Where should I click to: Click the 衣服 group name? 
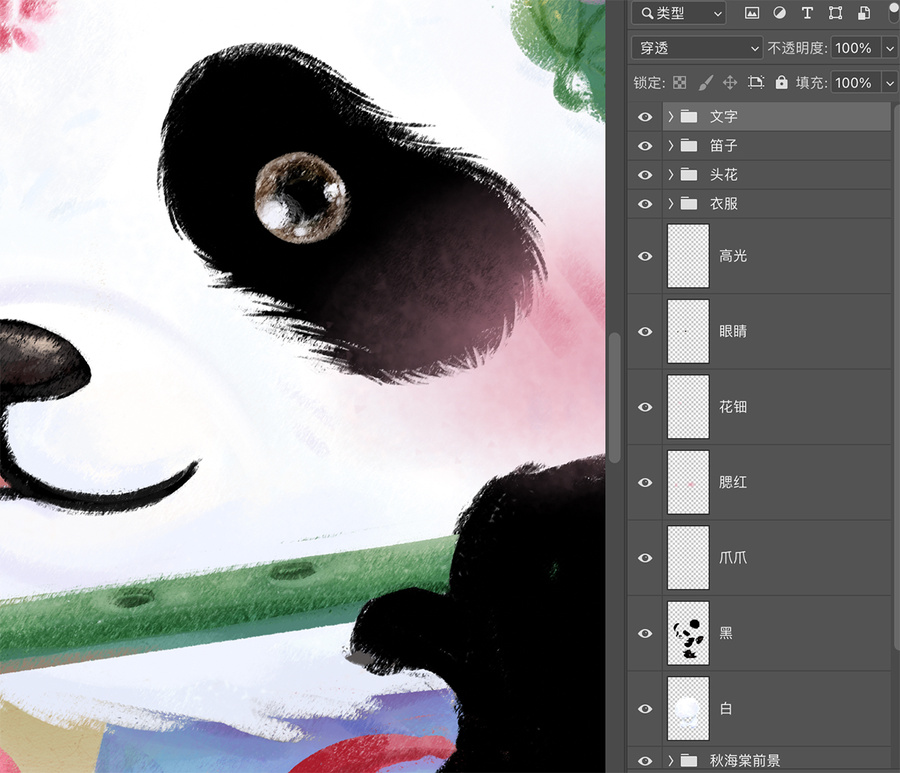[x=724, y=204]
